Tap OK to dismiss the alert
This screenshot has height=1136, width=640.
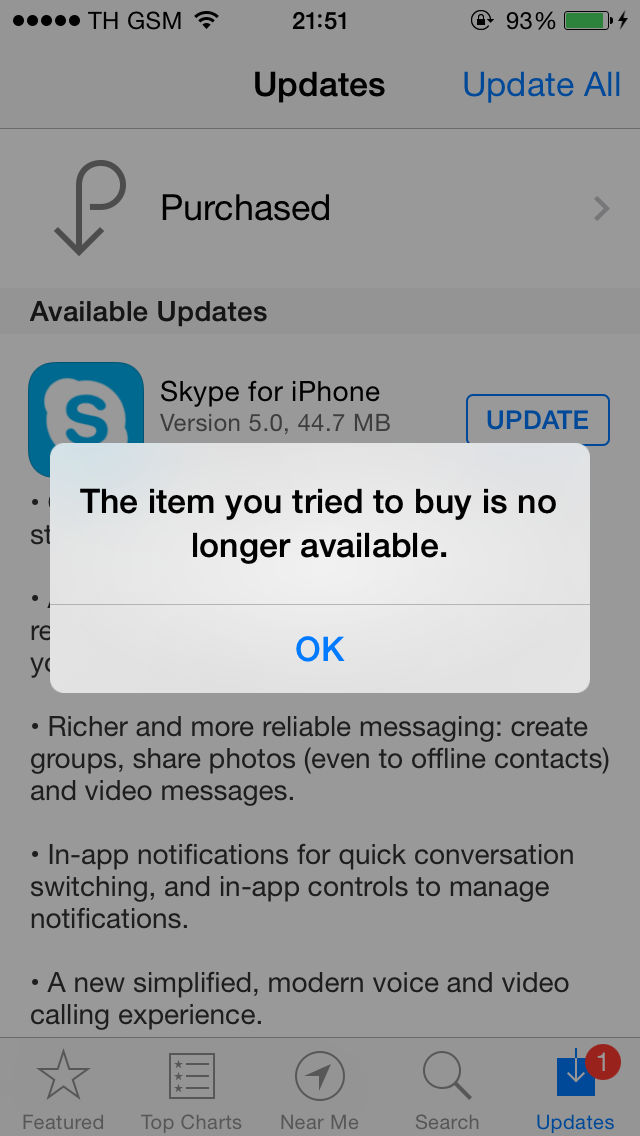(x=320, y=648)
